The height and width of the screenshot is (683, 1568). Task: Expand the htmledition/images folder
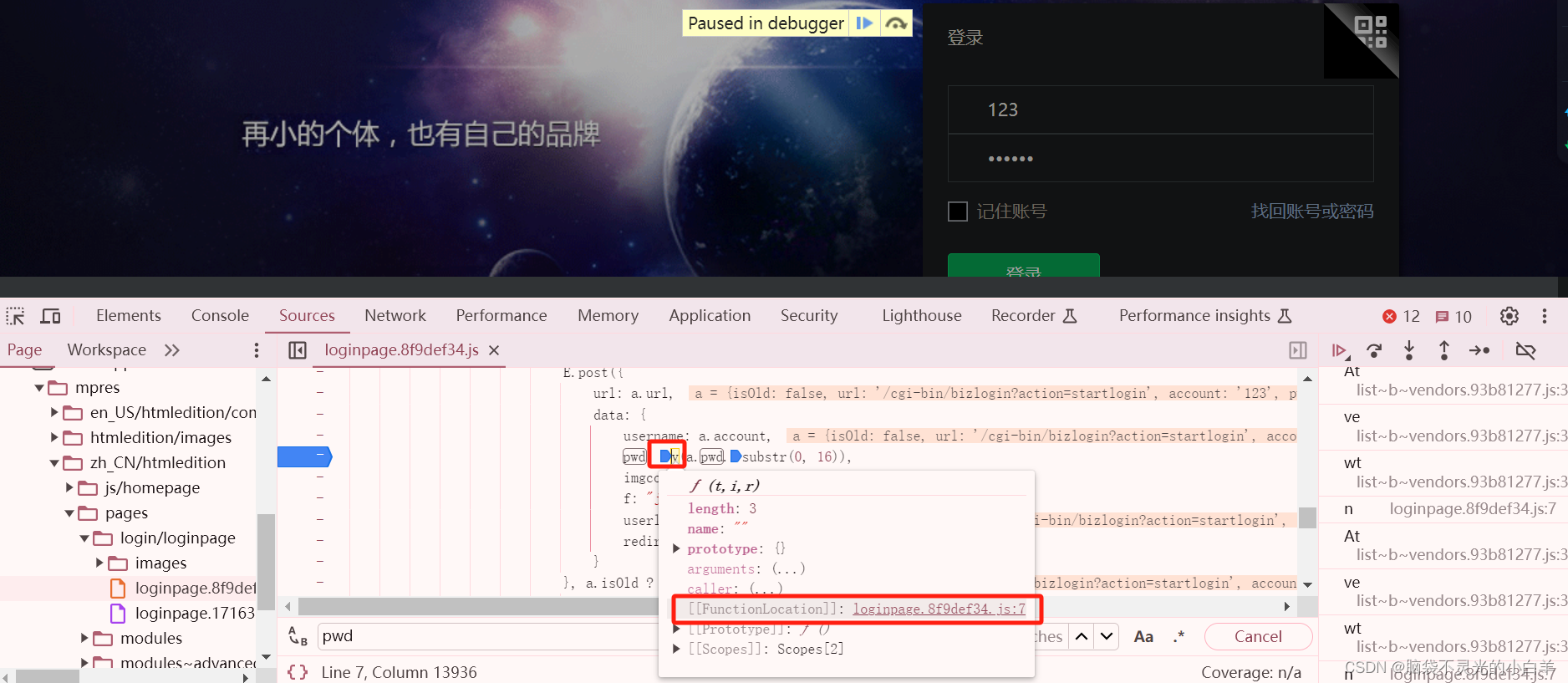(x=54, y=438)
